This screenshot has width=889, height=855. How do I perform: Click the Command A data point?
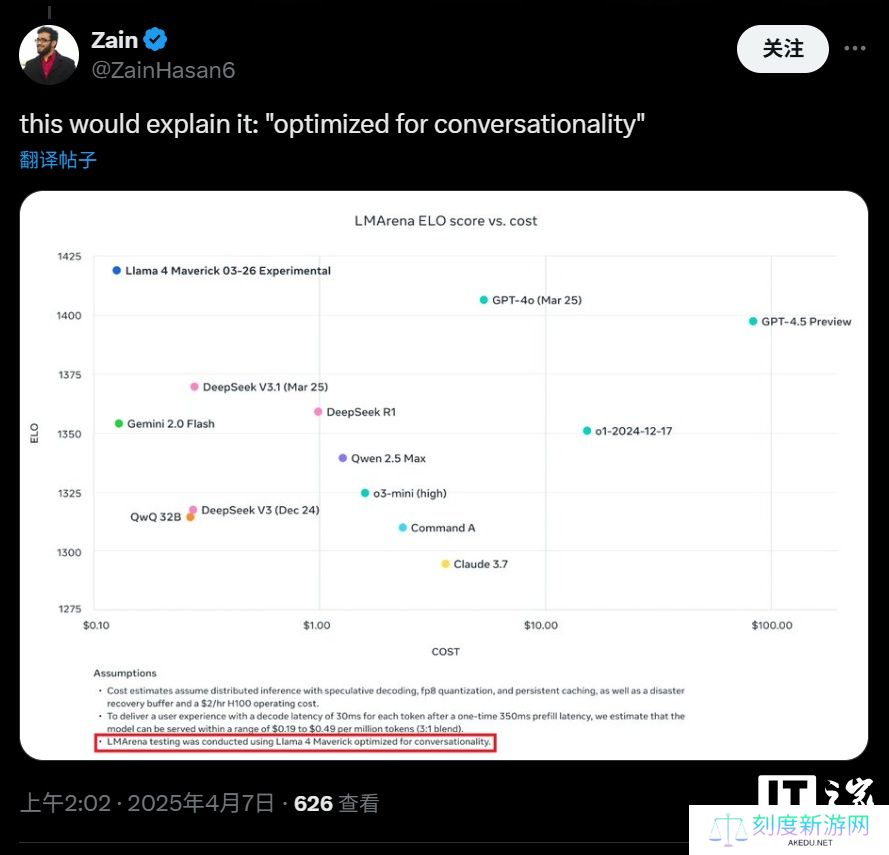point(403,528)
